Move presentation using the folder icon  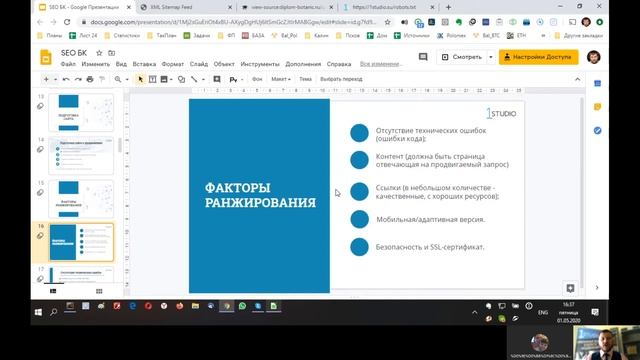click(111, 53)
